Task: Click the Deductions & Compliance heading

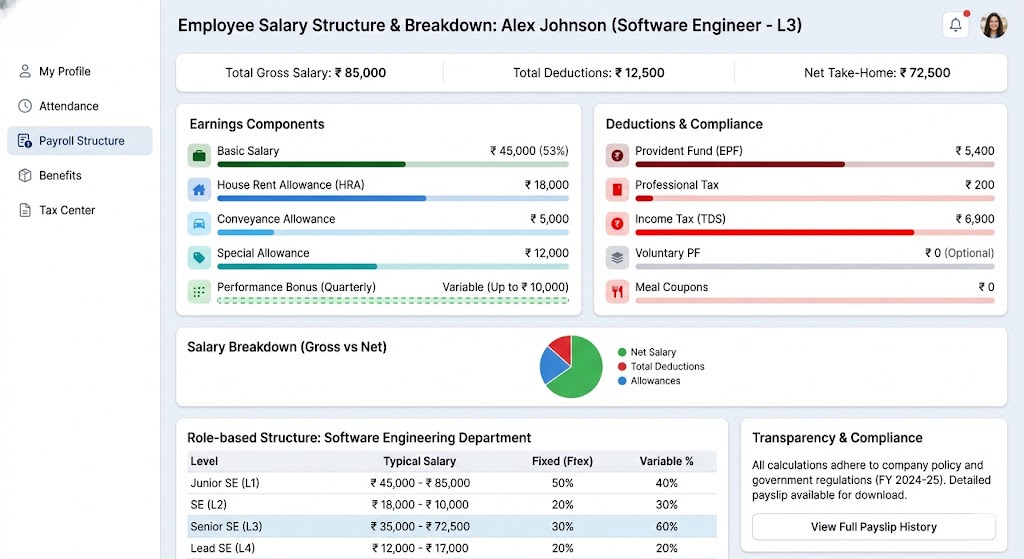Action: pos(684,124)
